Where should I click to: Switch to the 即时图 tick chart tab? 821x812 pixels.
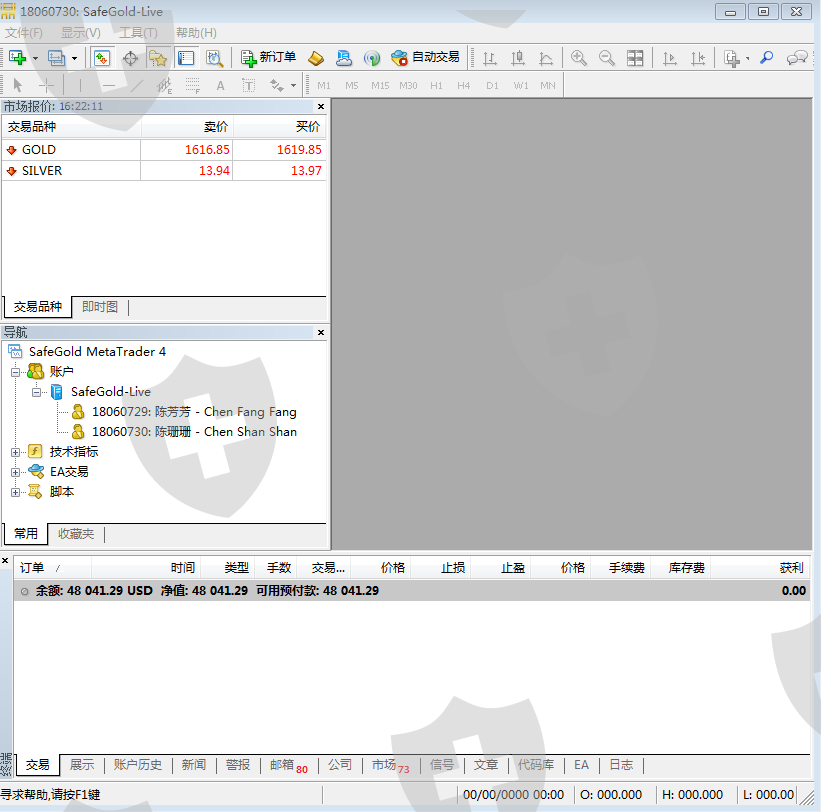coord(100,307)
